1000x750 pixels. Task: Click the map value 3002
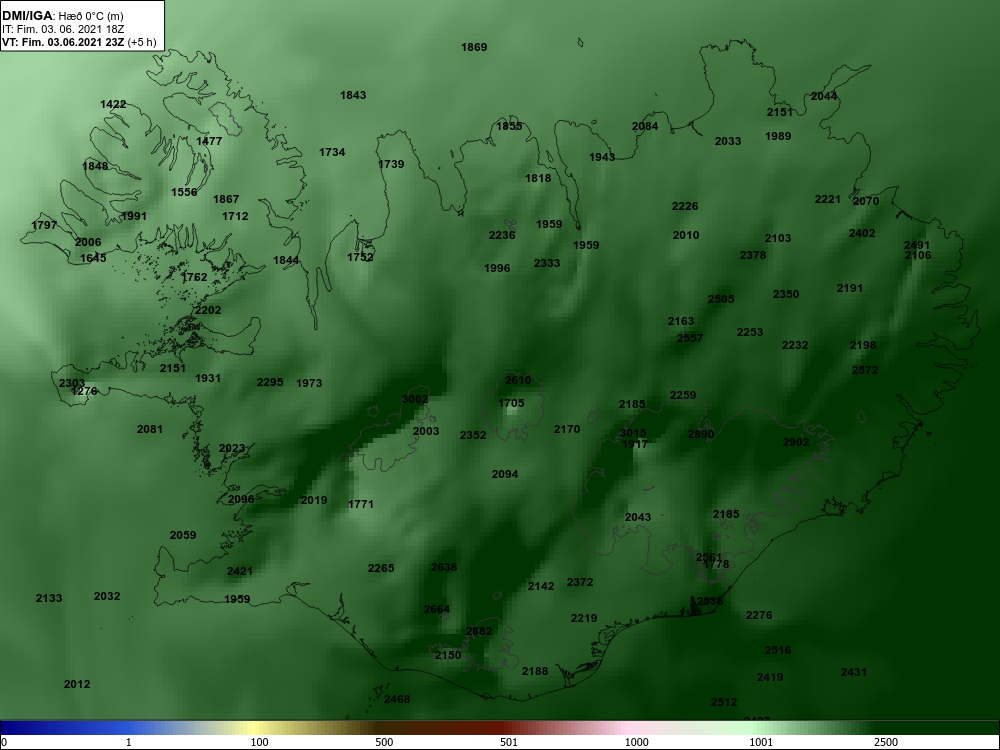click(415, 399)
